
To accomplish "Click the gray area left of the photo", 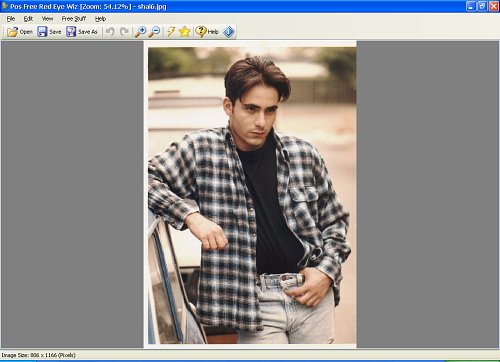I will click(72, 194).
